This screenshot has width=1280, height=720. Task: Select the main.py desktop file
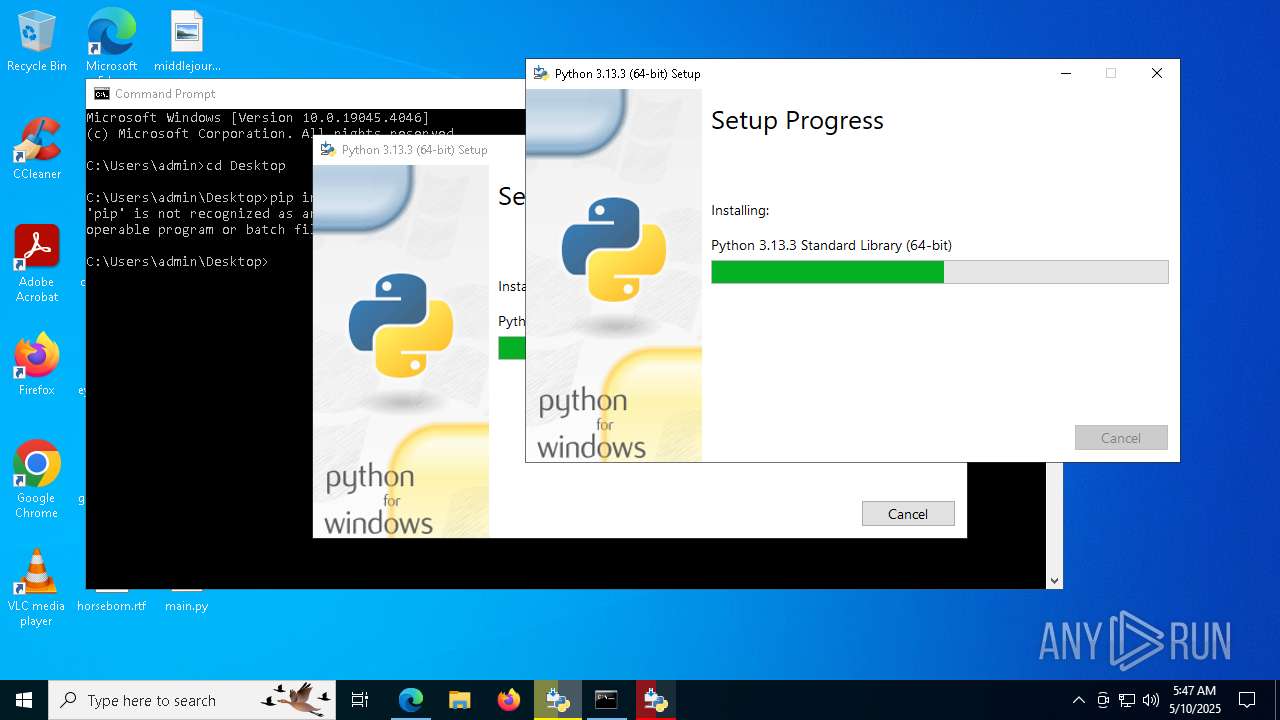point(187,605)
